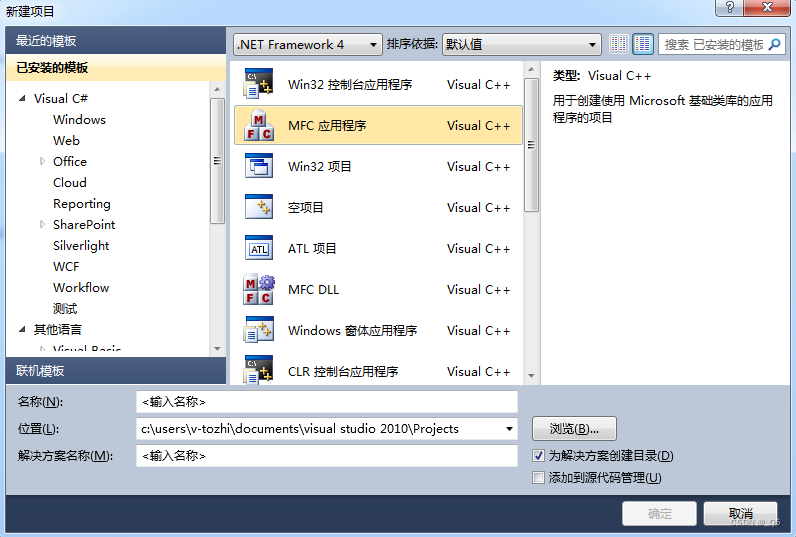
Task: Click the 浏览(B)... browse button
Action: tap(574, 429)
